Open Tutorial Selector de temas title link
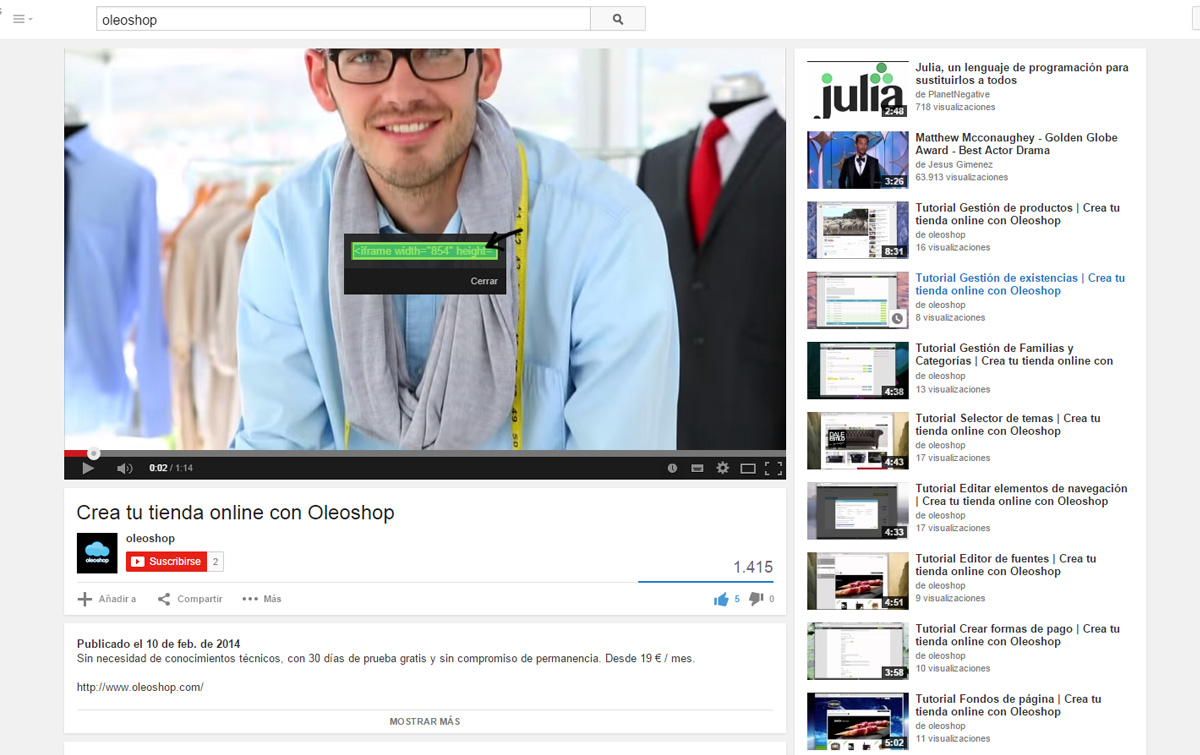The height and width of the screenshot is (755, 1200). tap(1008, 425)
